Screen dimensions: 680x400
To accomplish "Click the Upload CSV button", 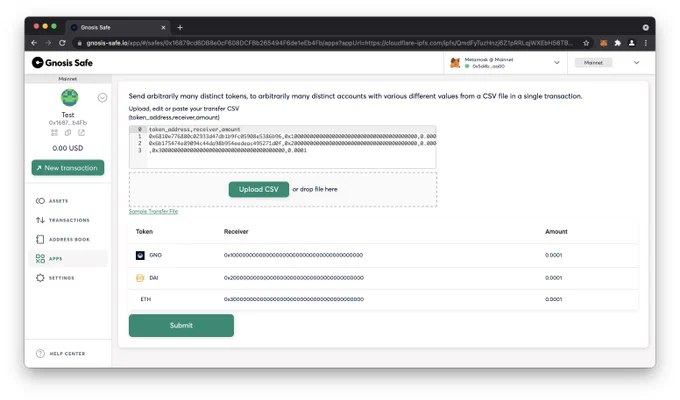I will point(259,189).
